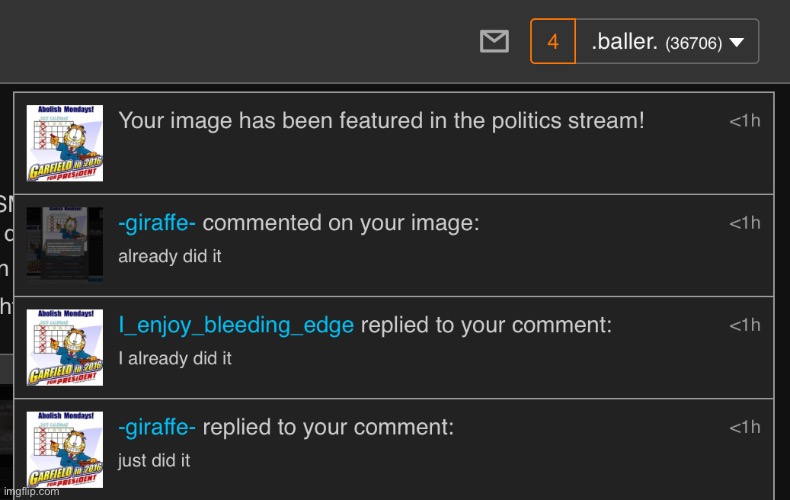Click the orange notification count 4

pos(553,42)
